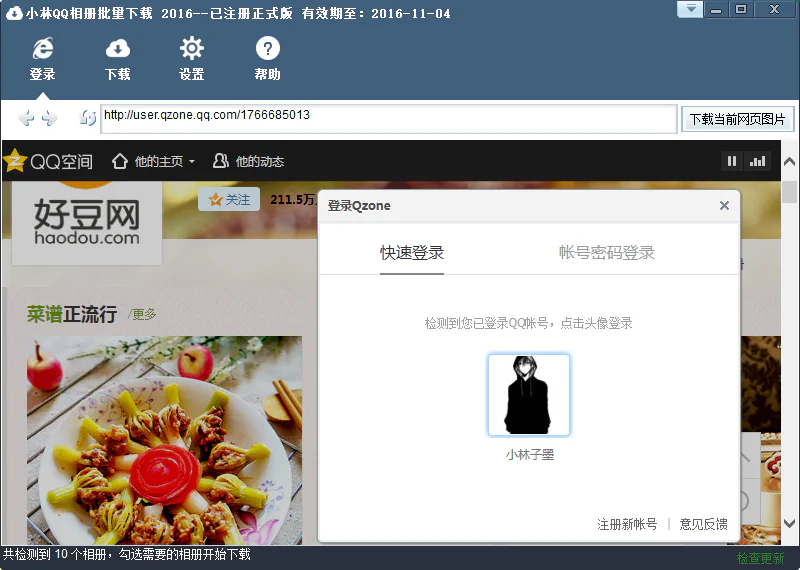800x570 pixels.
Task: Refresh the page with the reload icon
Action: tap(88, 118)
